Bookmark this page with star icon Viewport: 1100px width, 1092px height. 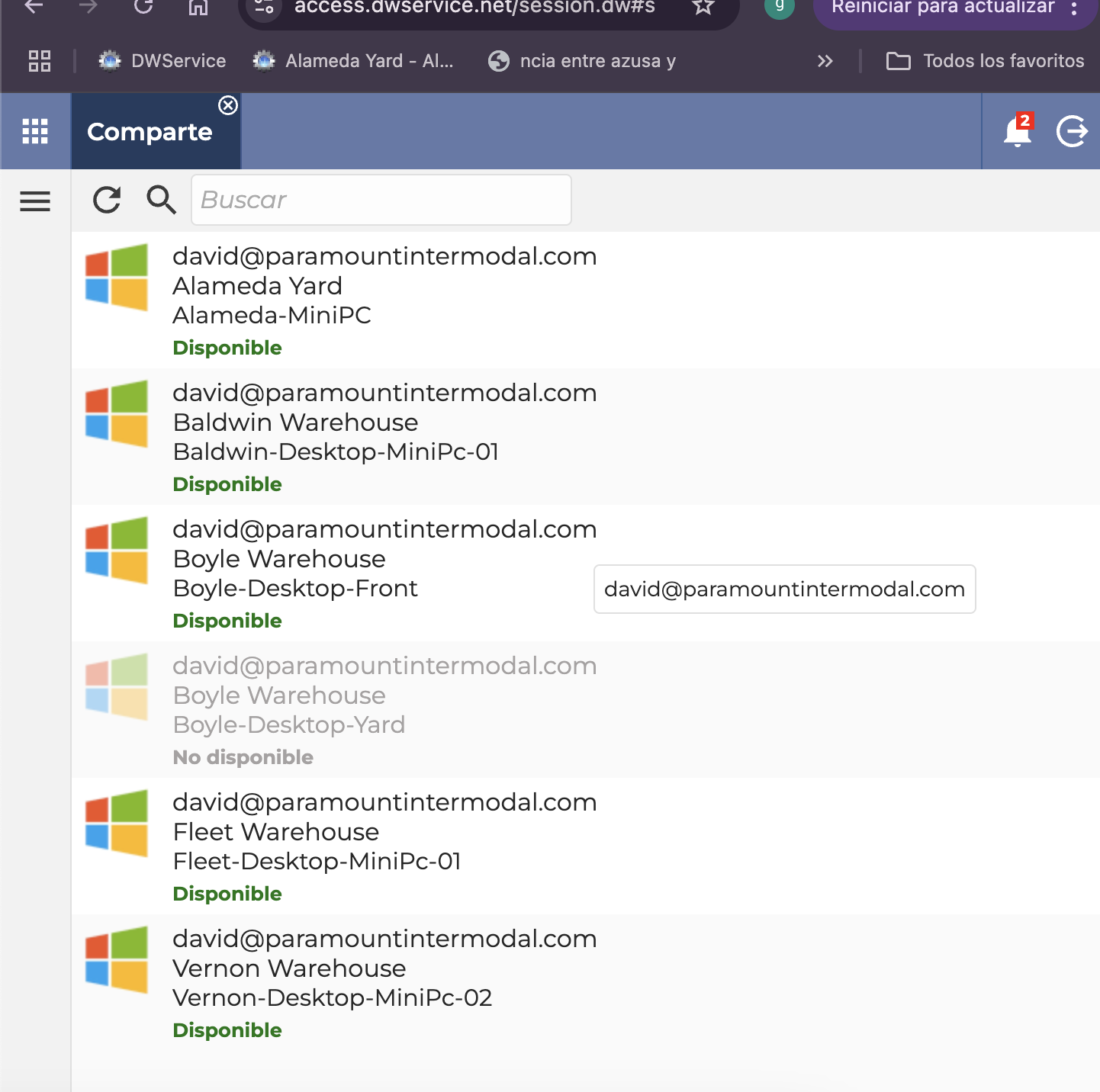coord(703,8)
